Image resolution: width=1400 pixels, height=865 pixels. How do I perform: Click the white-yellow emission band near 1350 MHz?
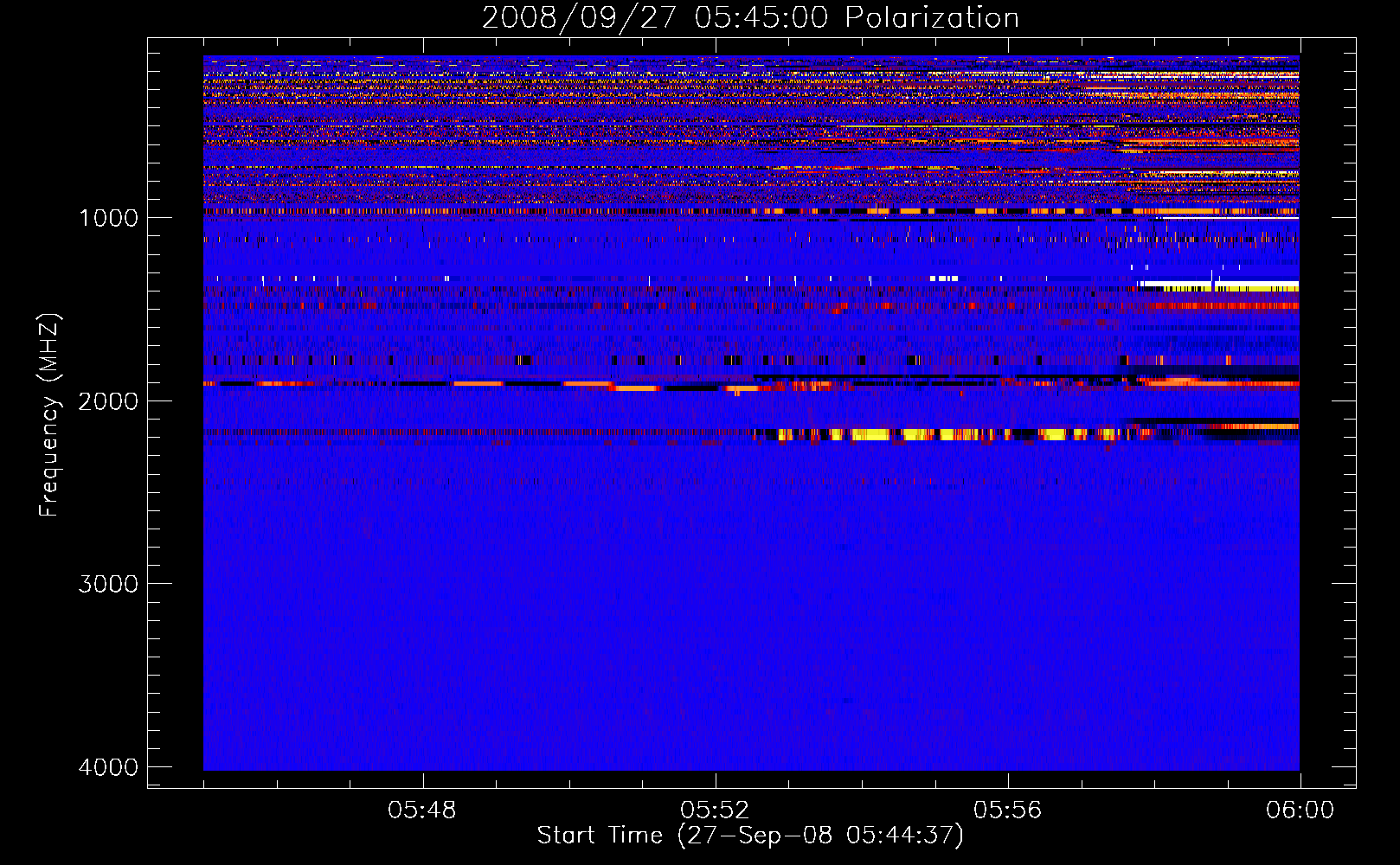pos(1218,285)
